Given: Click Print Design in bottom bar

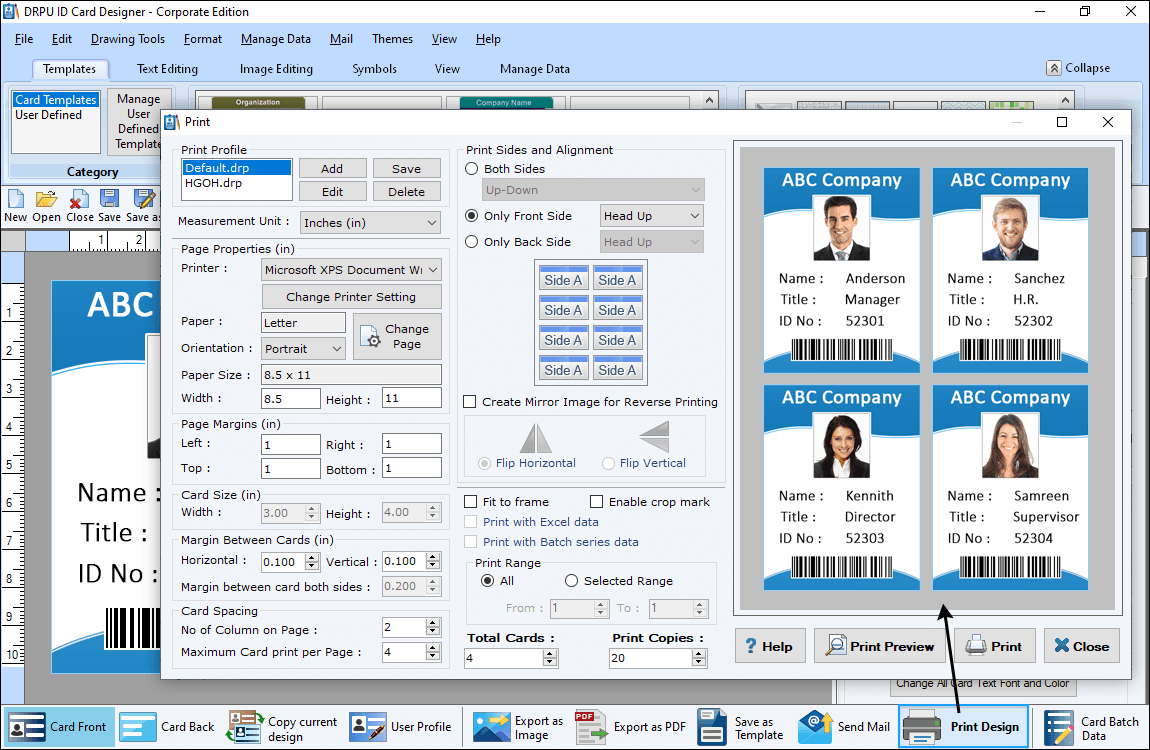Looking at the screenshot, I should pos(963,727).
